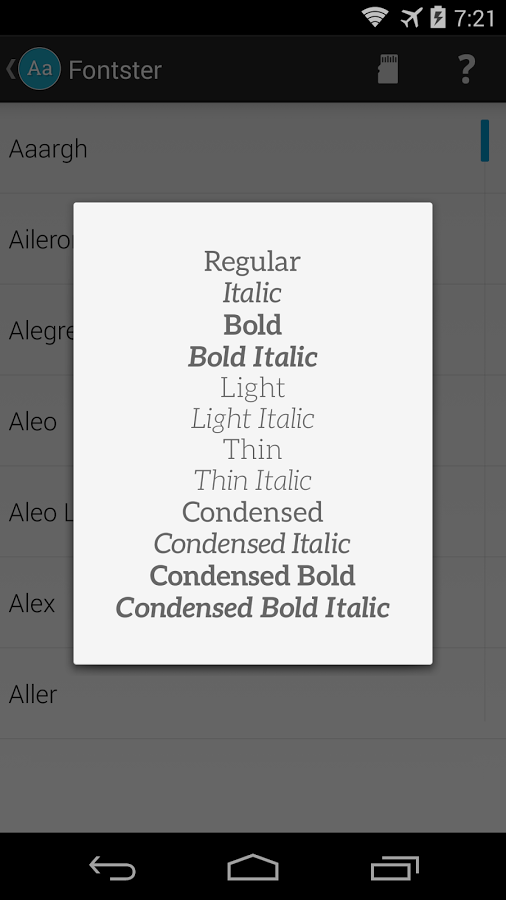Tap the Wi-Fi status icon

click(375, 17)
